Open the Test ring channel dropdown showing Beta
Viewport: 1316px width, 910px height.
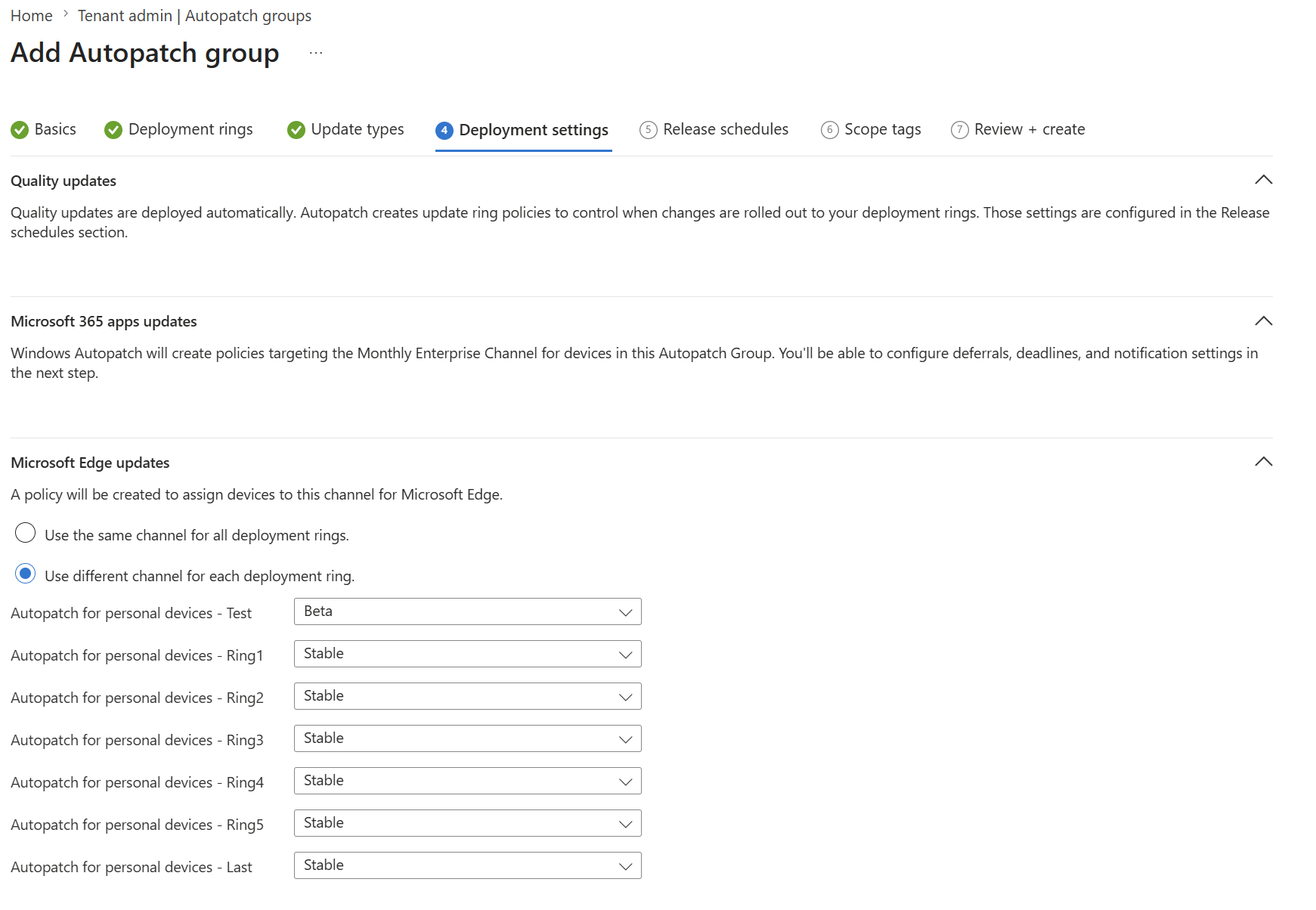[x=467, y=611]
